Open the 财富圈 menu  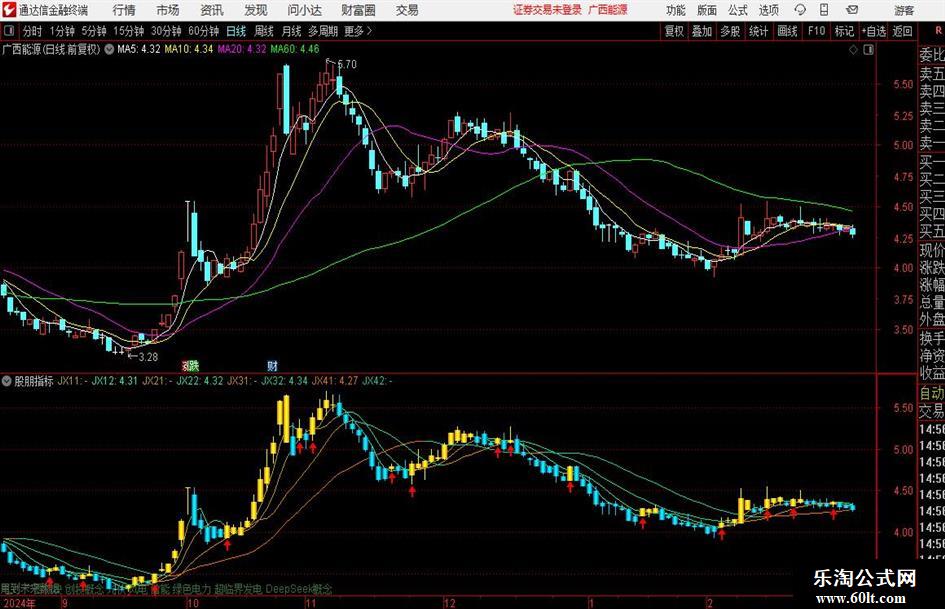tap(358, 10)
